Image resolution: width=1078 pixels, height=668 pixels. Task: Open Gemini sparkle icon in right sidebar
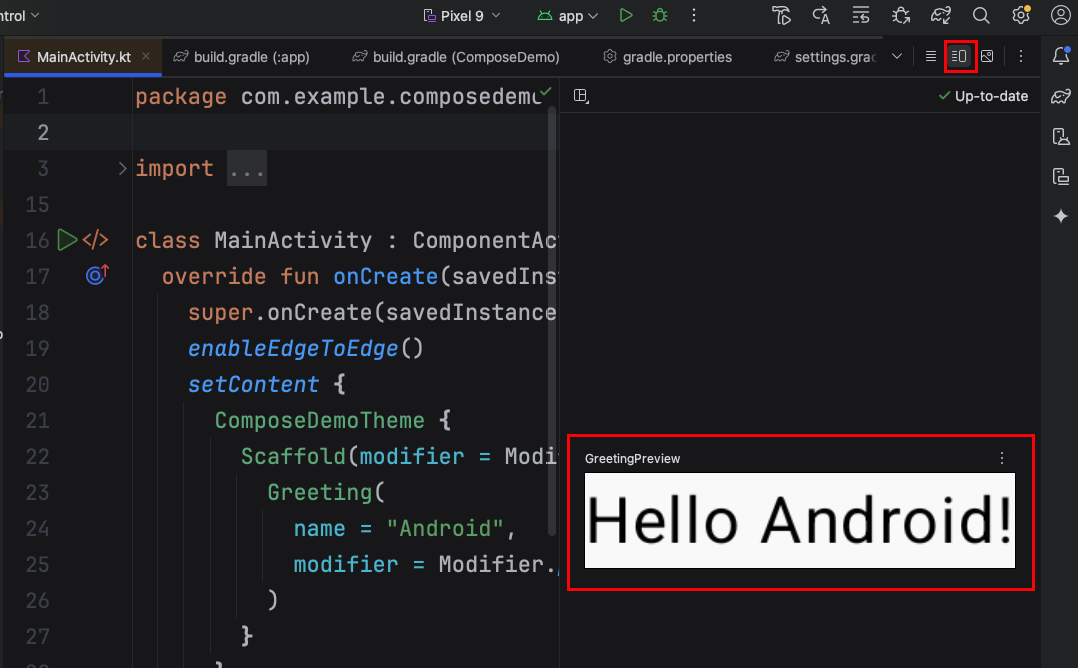click(x=1061, y=216)
